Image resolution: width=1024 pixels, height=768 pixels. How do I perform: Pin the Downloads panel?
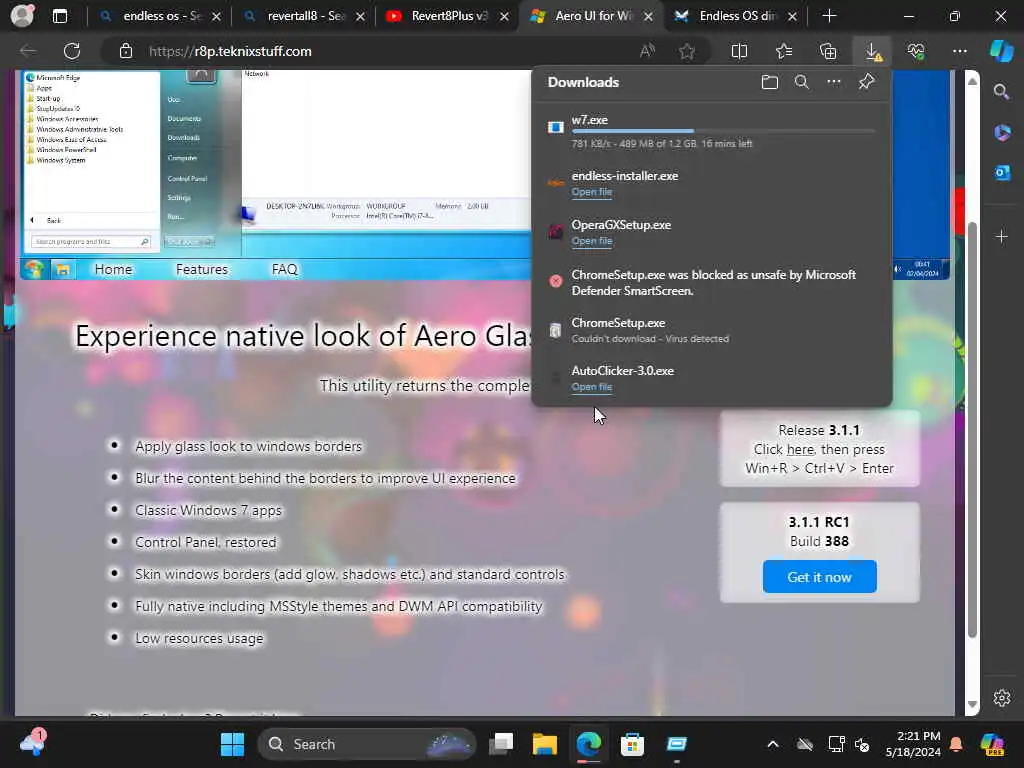[866, 82]
